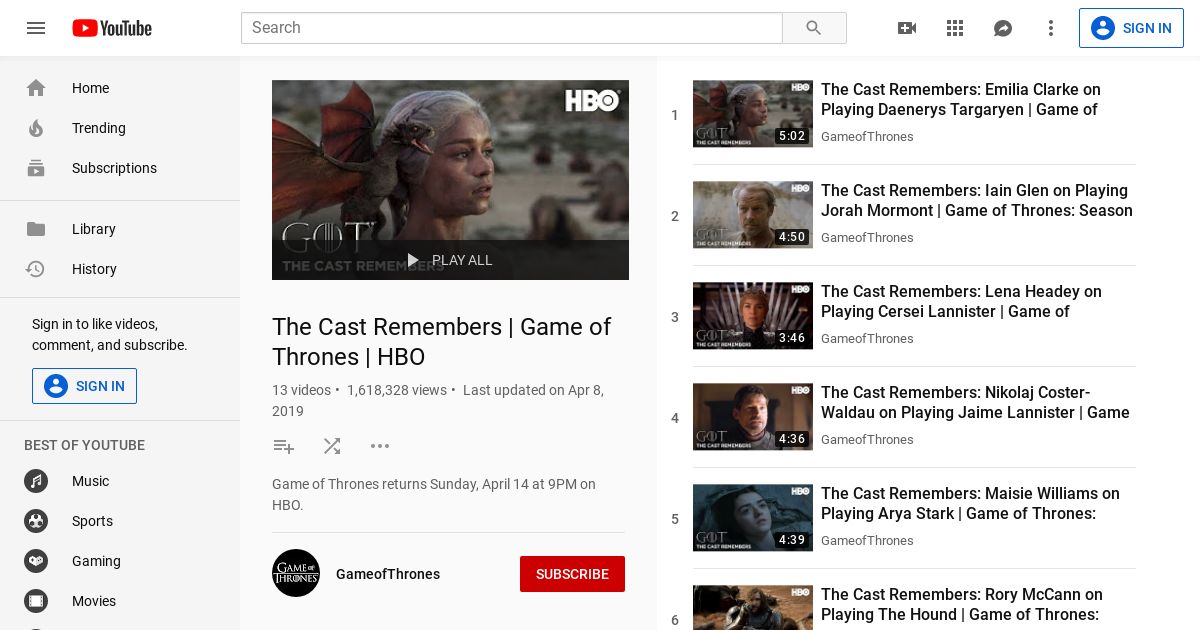Viewport: 1200px width, 630px height.
Task: Click the shuffle play icon
Action: (x=332, y=446)
